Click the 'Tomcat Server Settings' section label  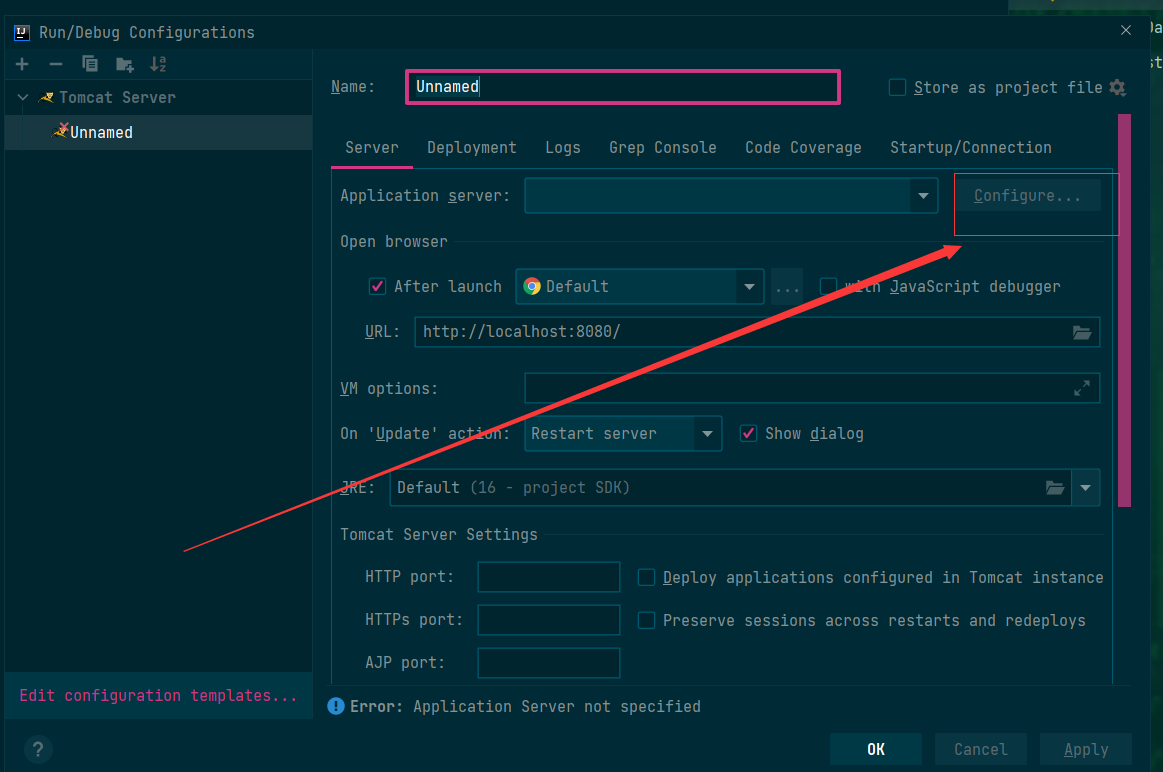[x=439, y=535]
